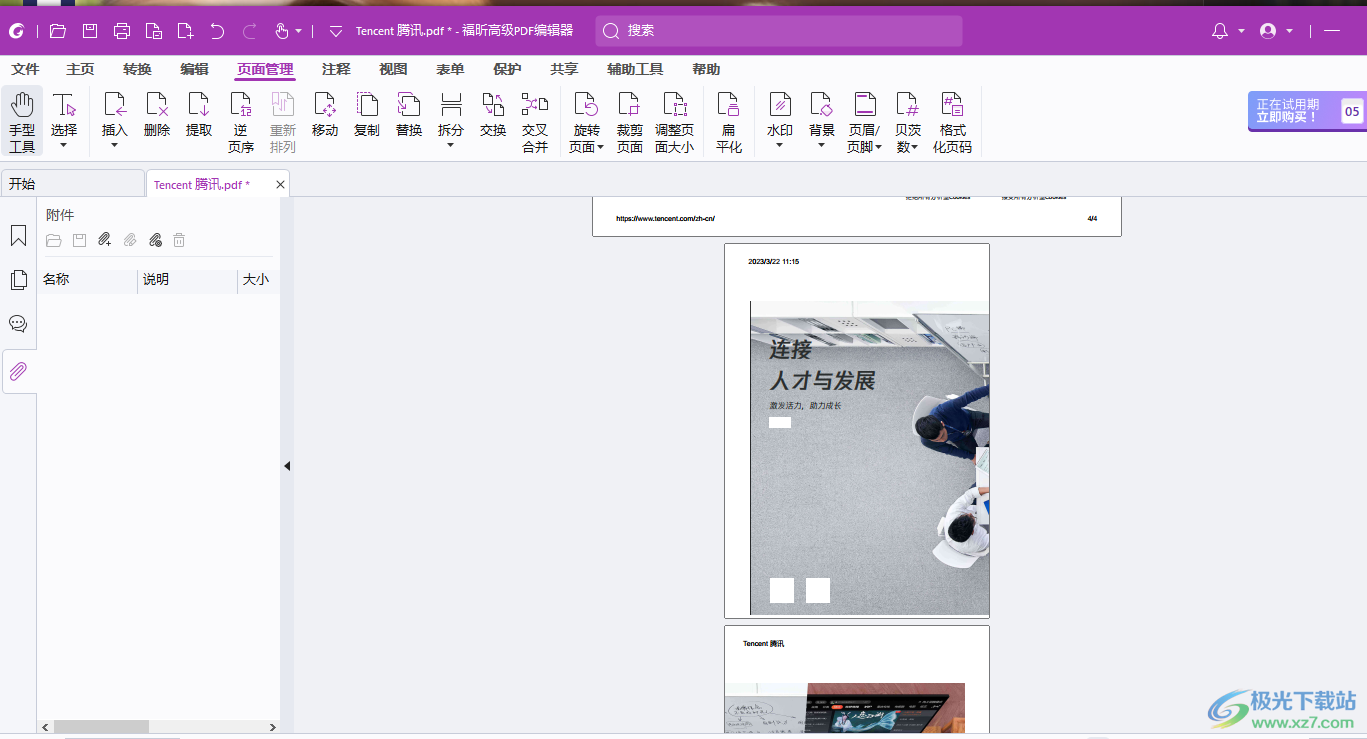Open the comments panel from the sidebar

tap(18, 324)
